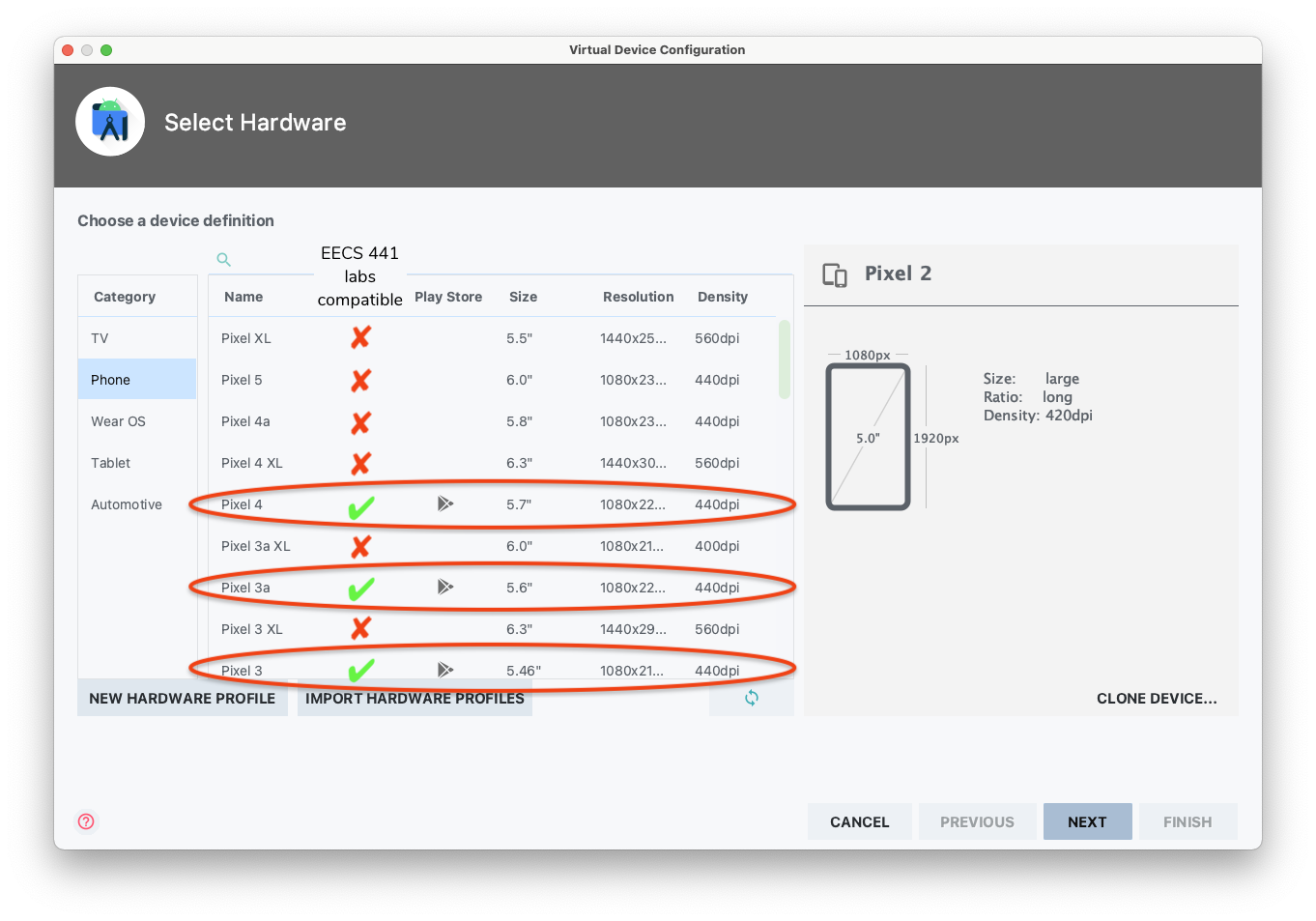Open the TV category
This screenshot has height=921, width=1316.
100,338
